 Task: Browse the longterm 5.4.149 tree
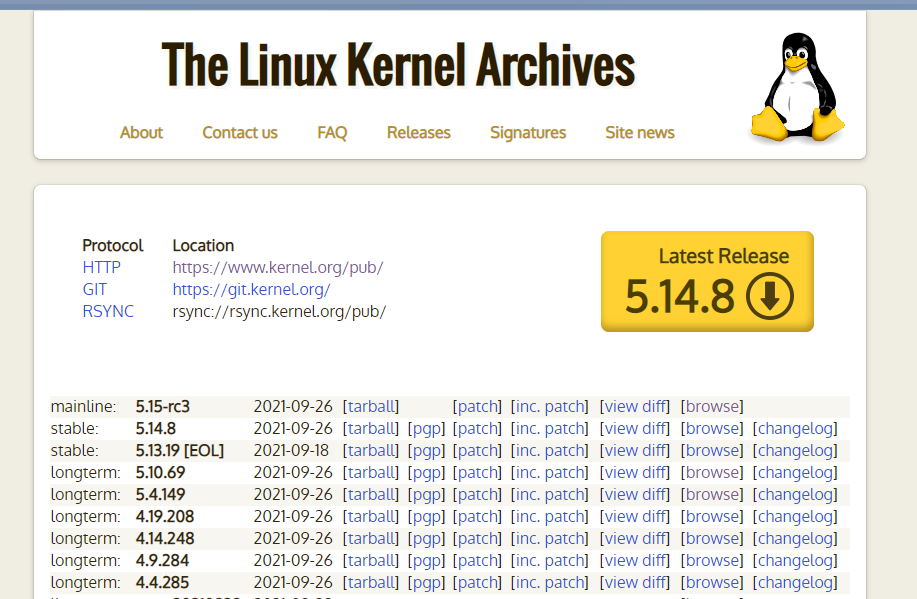click(712, 495)
